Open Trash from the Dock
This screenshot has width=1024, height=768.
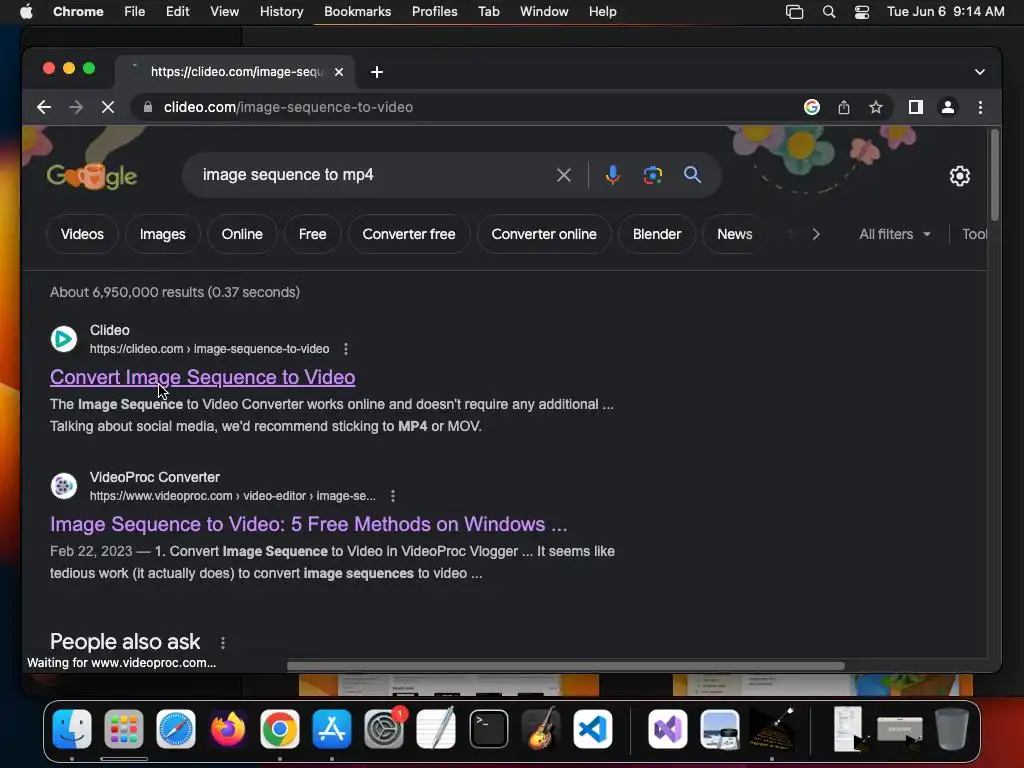(x=952, y=729)
